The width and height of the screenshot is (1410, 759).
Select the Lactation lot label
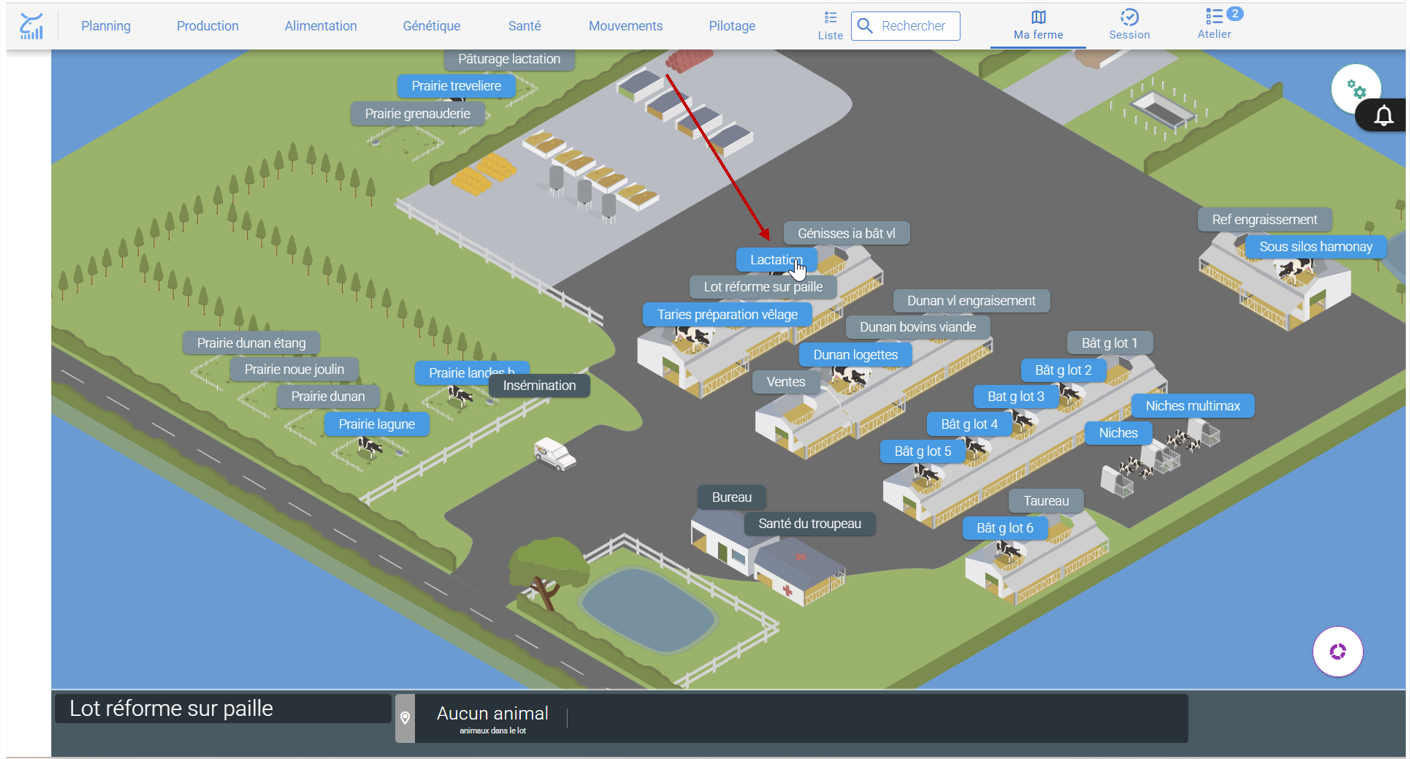point(777,260)
